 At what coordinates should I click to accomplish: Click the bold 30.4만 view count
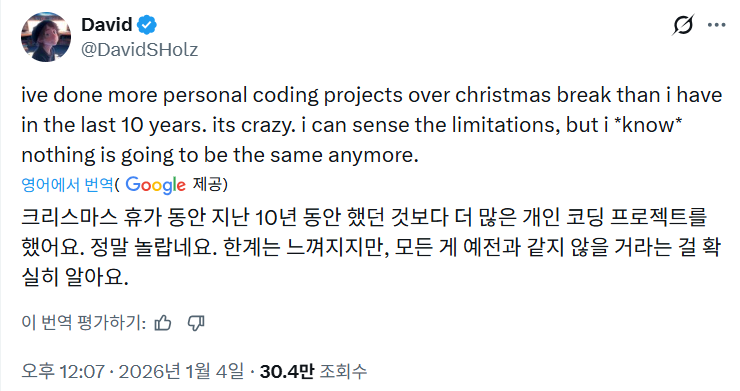click(x=286, y=372)
